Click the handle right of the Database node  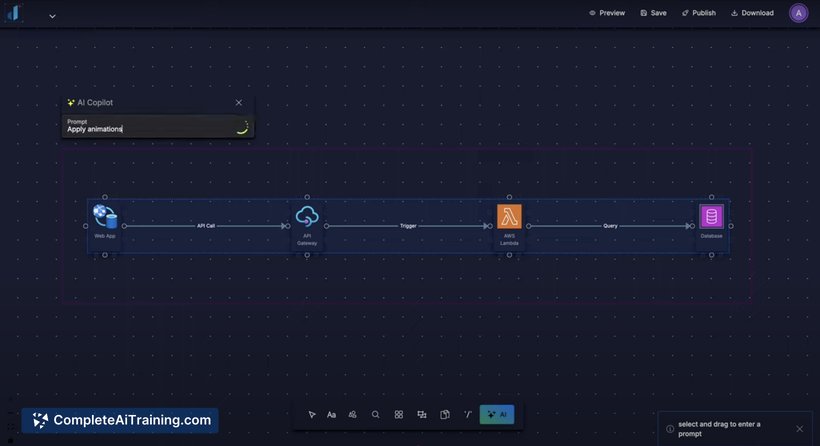coord(731,226)
